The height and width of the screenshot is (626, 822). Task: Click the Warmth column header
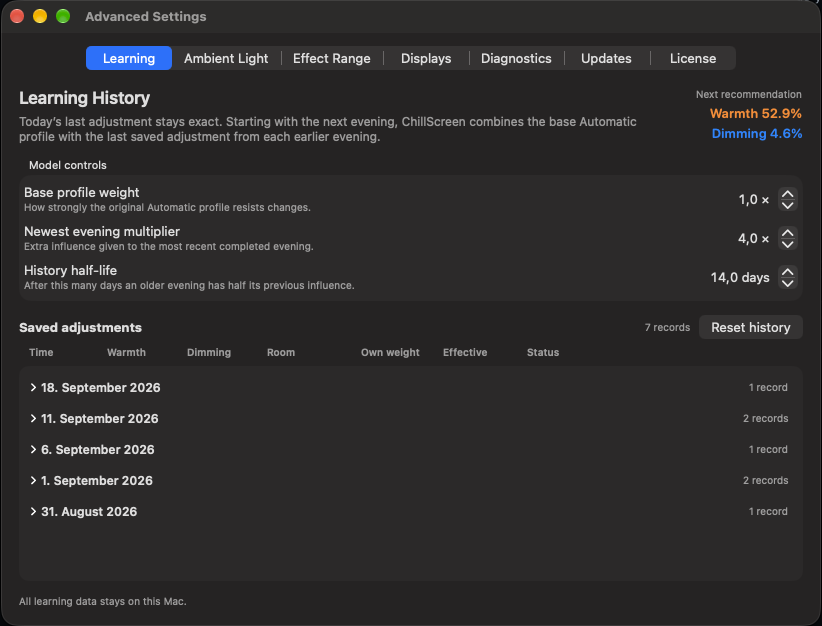[x=126, y=352]
